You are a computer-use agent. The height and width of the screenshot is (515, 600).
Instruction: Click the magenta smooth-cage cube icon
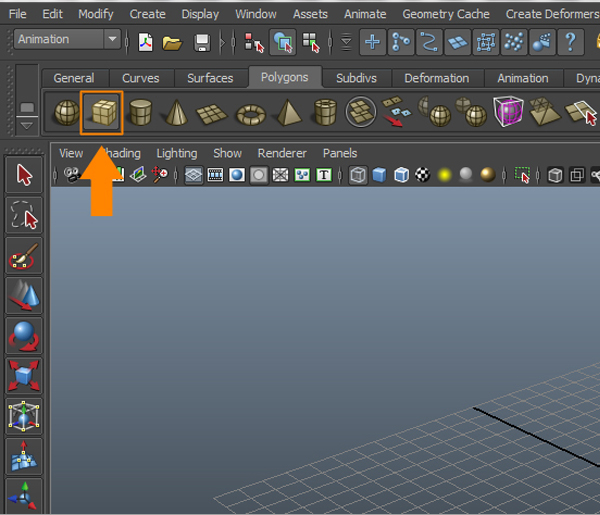click(x=509, y=111)
